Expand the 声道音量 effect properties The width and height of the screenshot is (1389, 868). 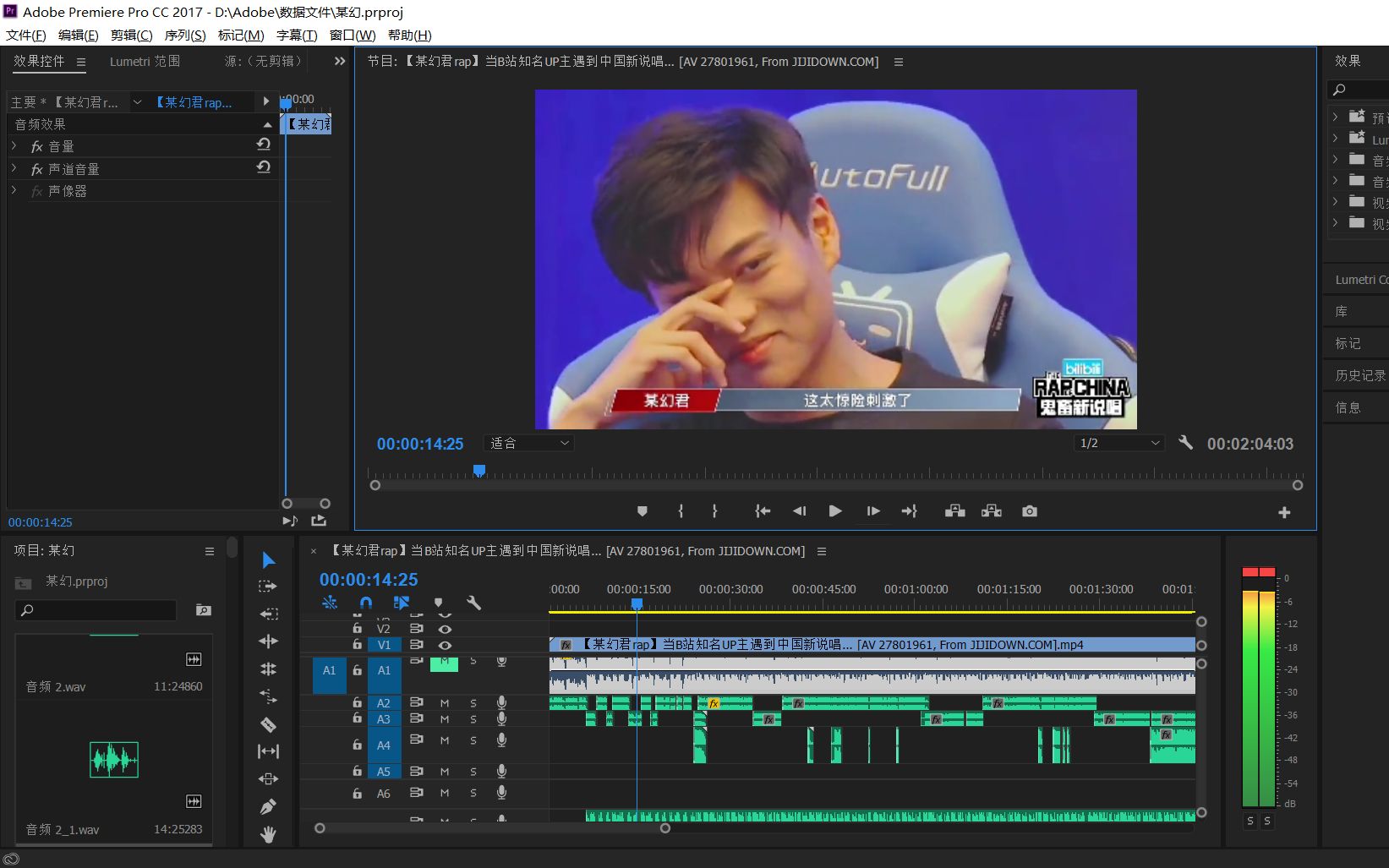click(14, 168)
